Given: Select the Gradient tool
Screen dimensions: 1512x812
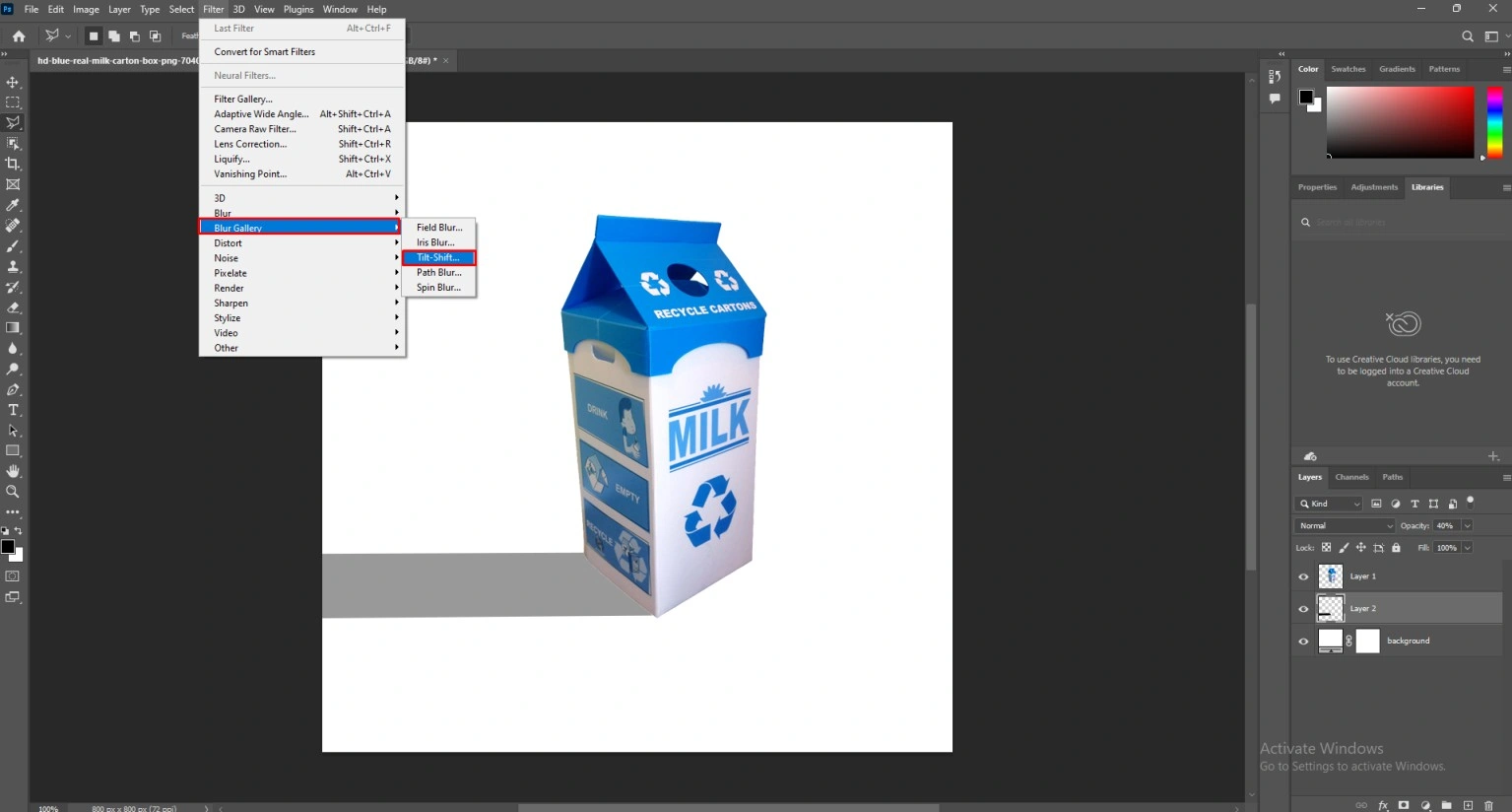Looking at the screenshot, I should pyautogui.click(x=13, y=328).
